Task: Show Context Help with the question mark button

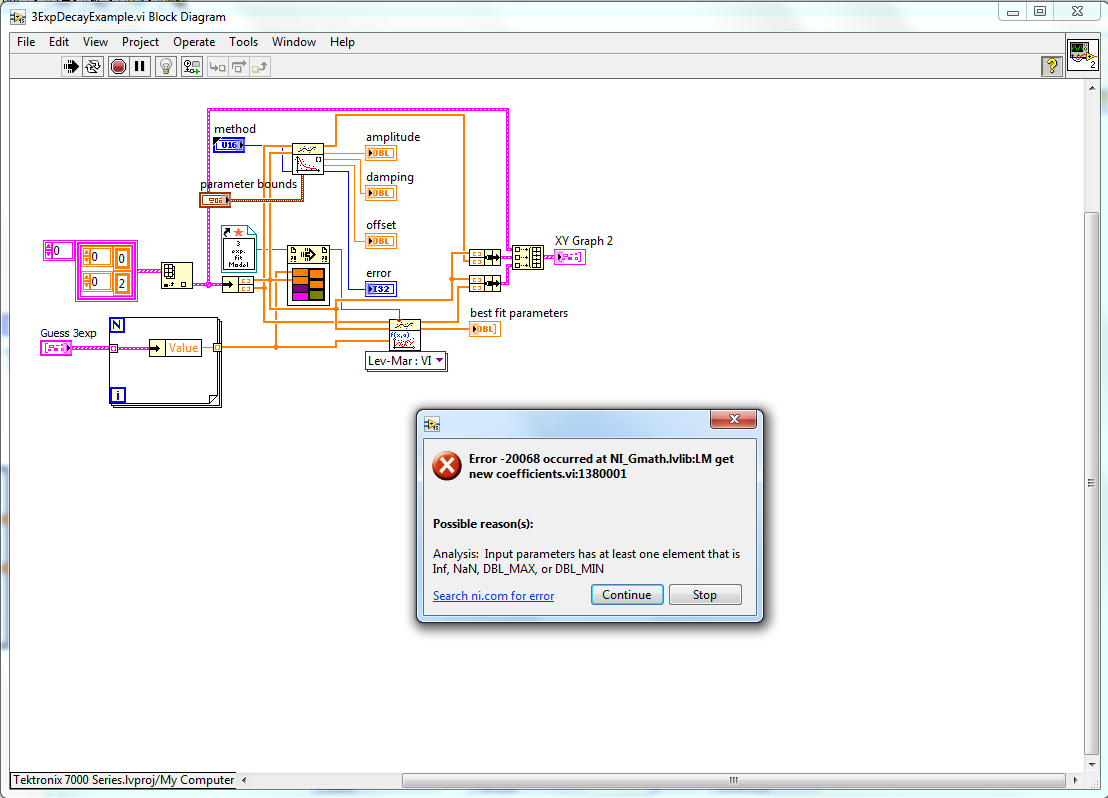Action: [x=1051, y=66]
